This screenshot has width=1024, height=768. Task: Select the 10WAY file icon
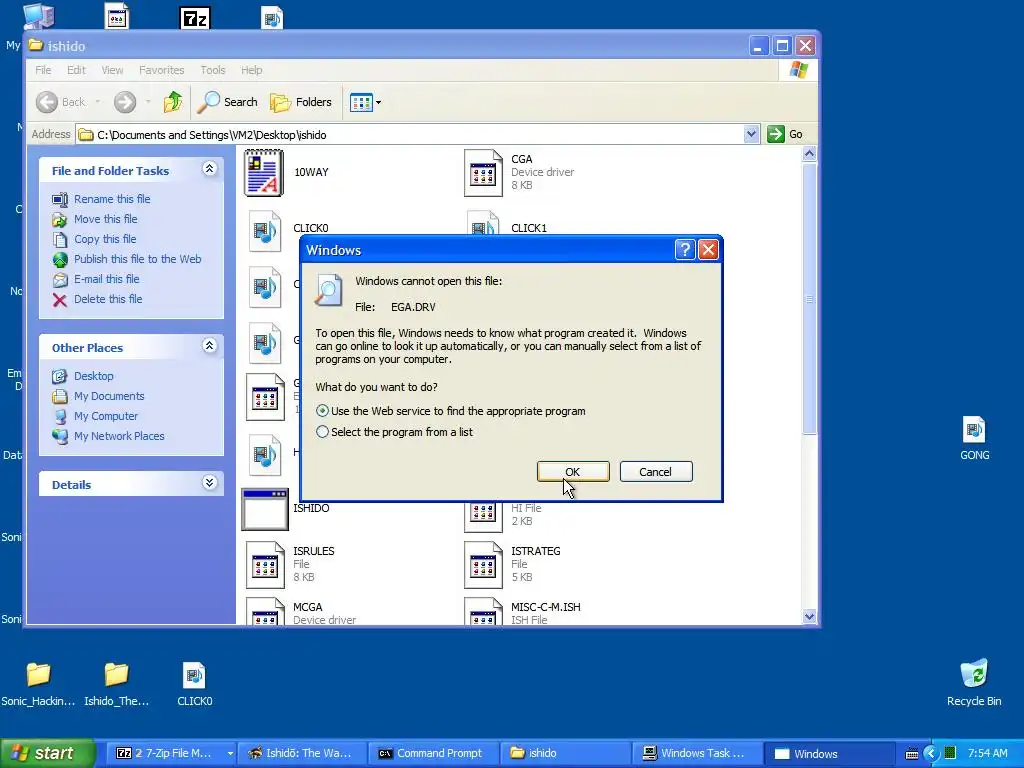[x=264, y=172]
